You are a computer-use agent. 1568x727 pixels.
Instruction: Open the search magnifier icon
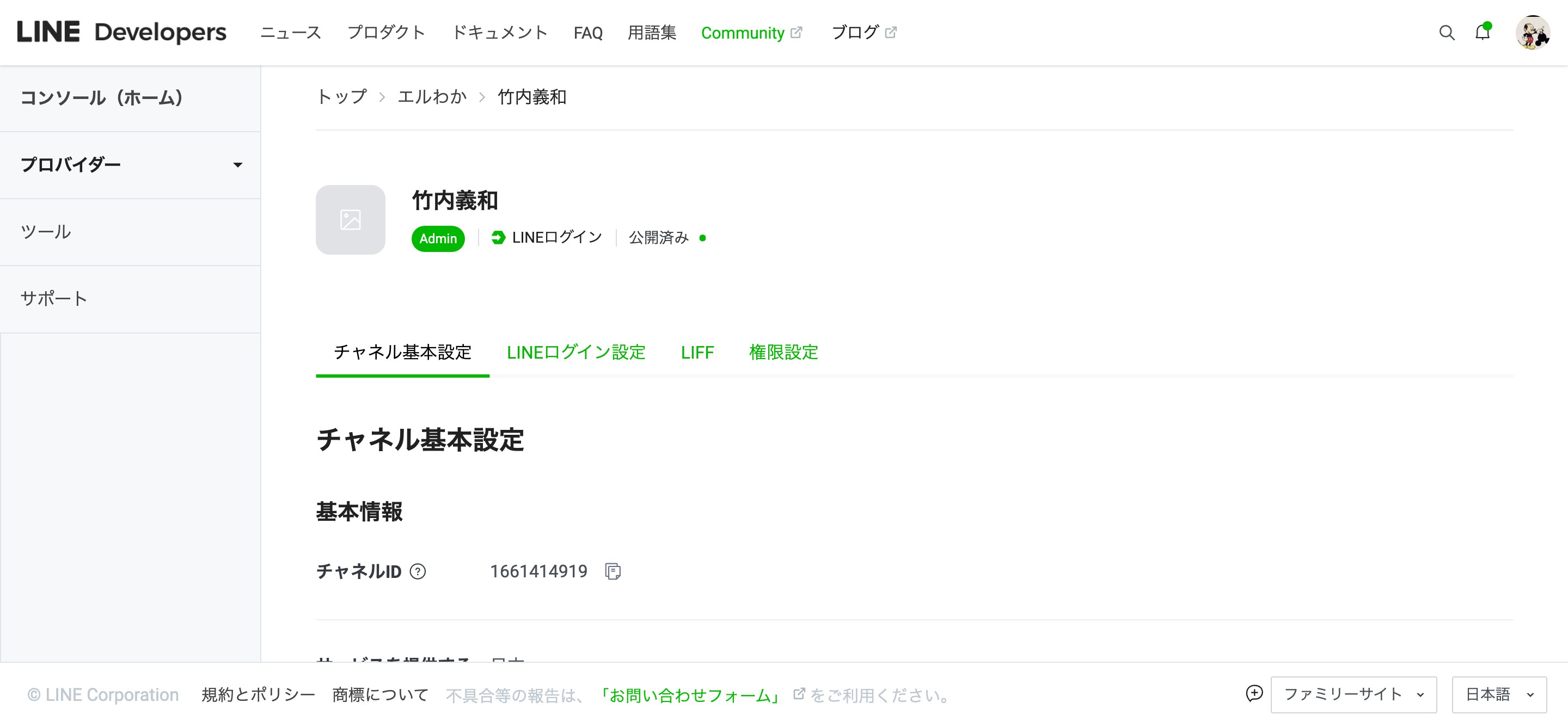[1446, 33]
